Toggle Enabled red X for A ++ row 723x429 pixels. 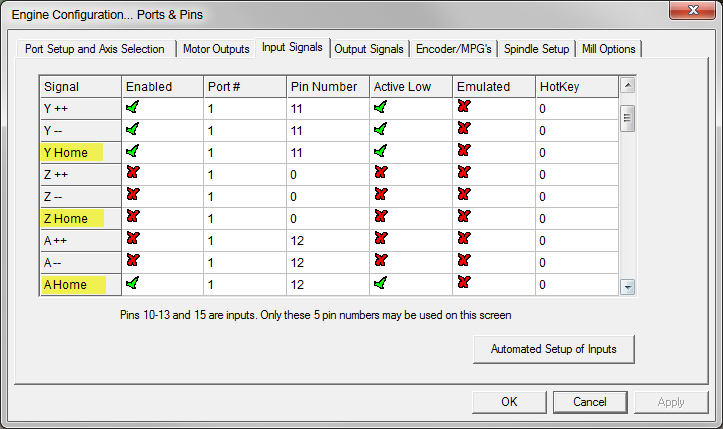click(x=133, y=238)
